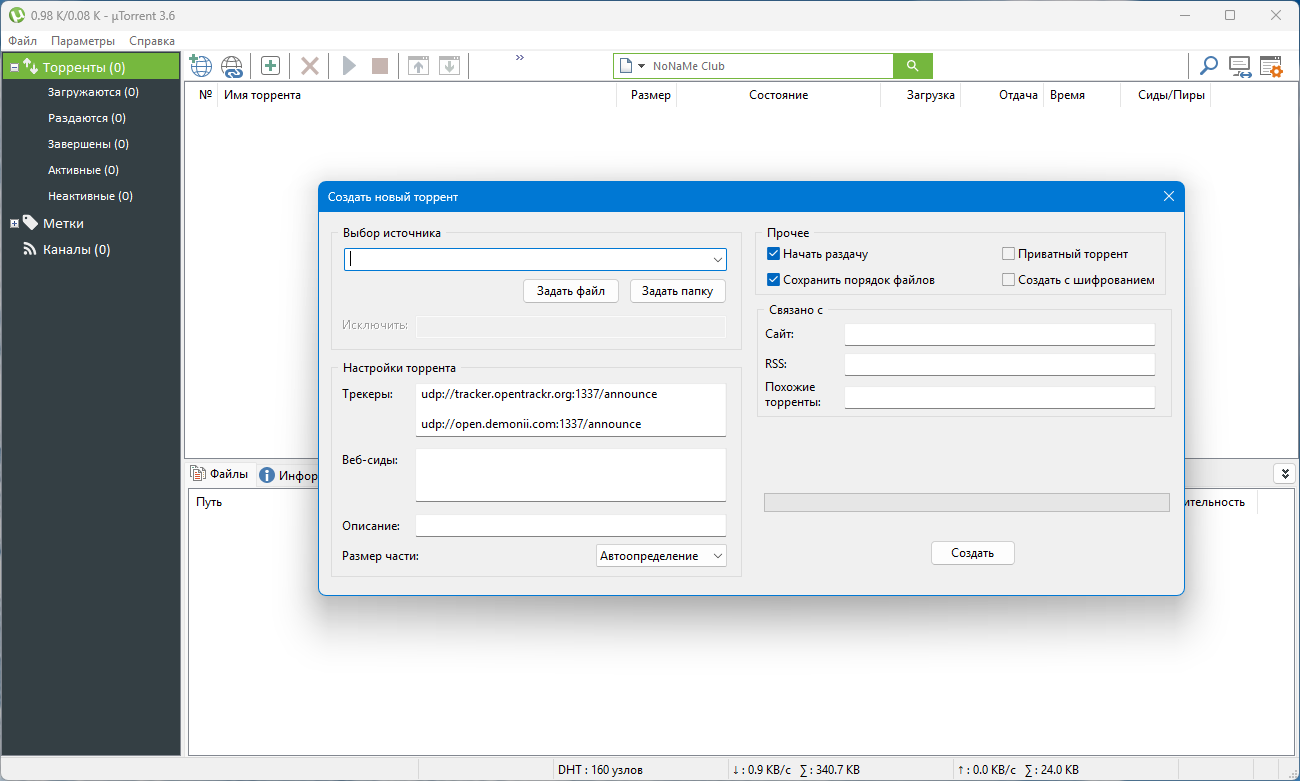Click the add torrent from URL icon
Image resolution: width=1300 pixels, height=781 pixels.
click(x=232, y=66)
